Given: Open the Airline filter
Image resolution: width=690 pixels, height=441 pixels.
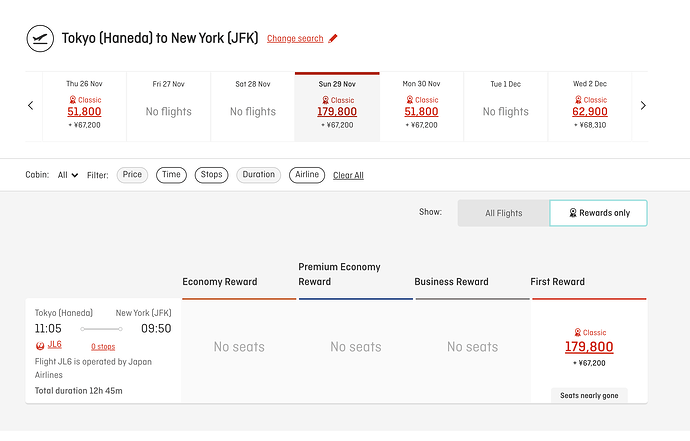Looking at the screenshot, I should [307, 175].
